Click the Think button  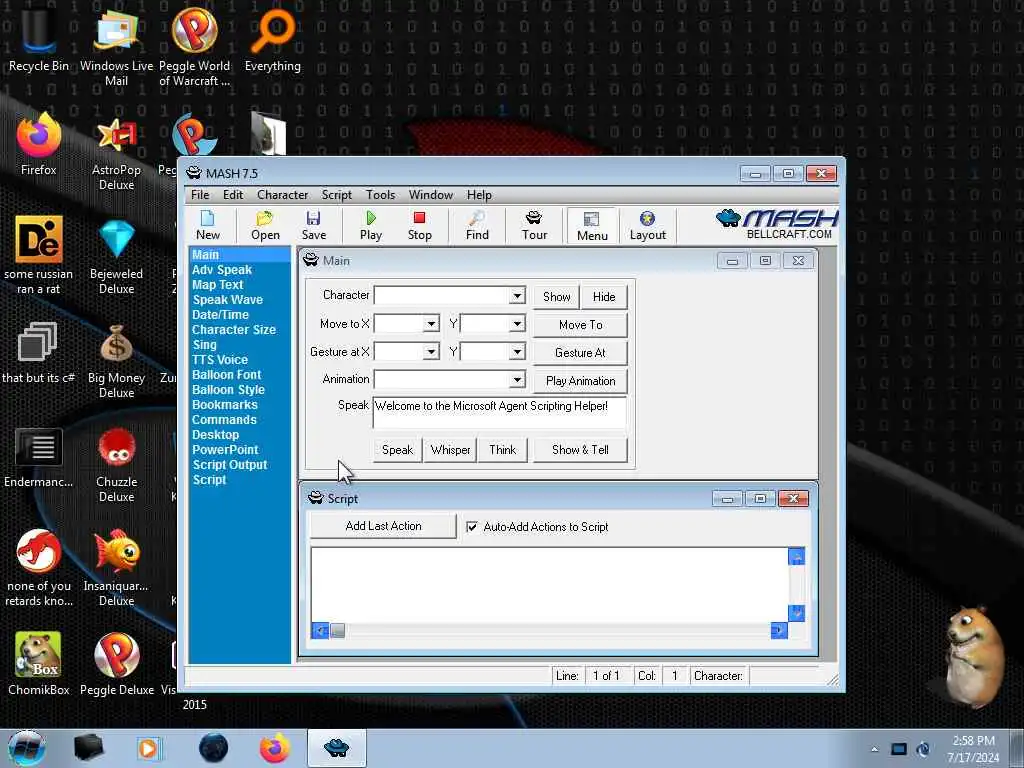pyautogui.click(x=502, y=450)
